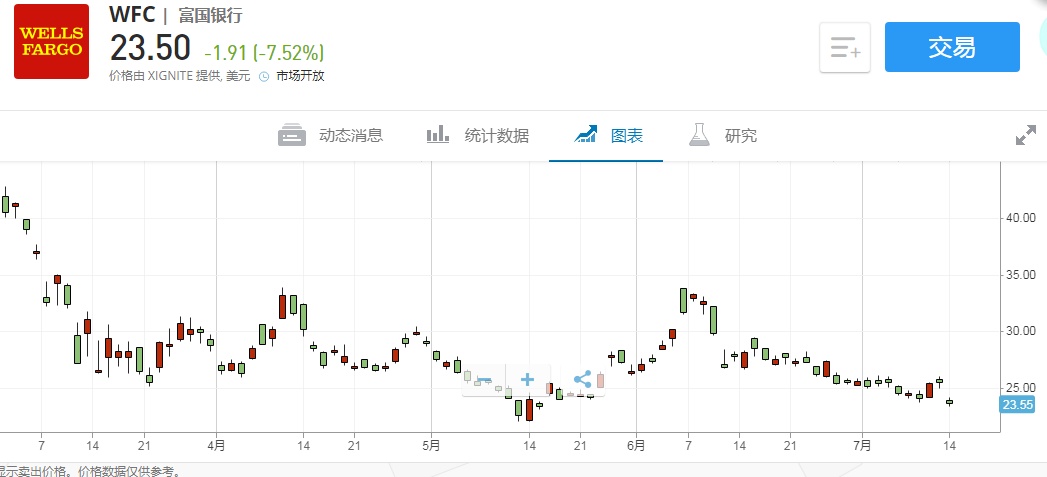Expand the chart to full screen
The image size is (1047, 477).
click(1025, 136)
